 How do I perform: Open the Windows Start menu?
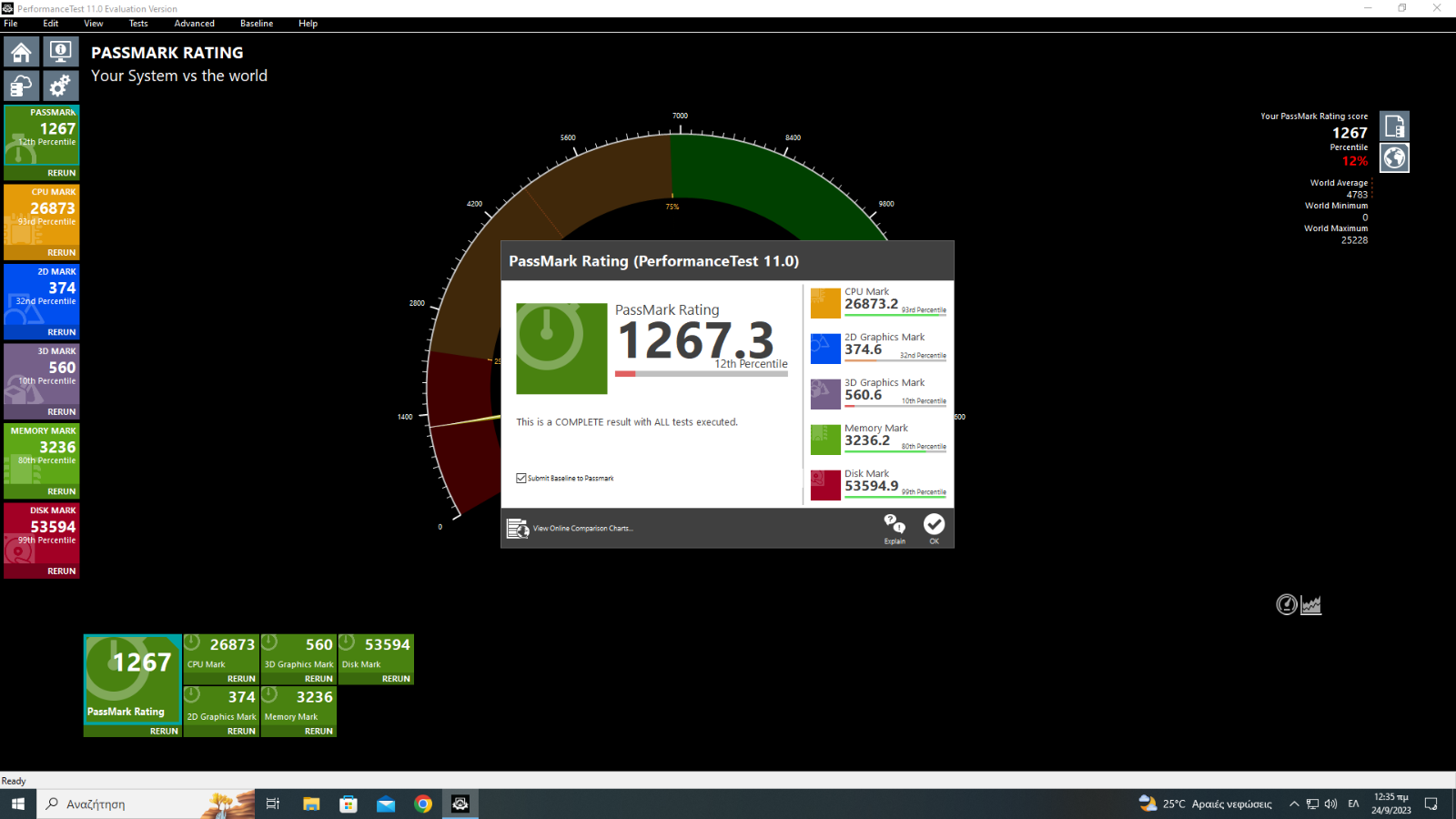(18, 804)
